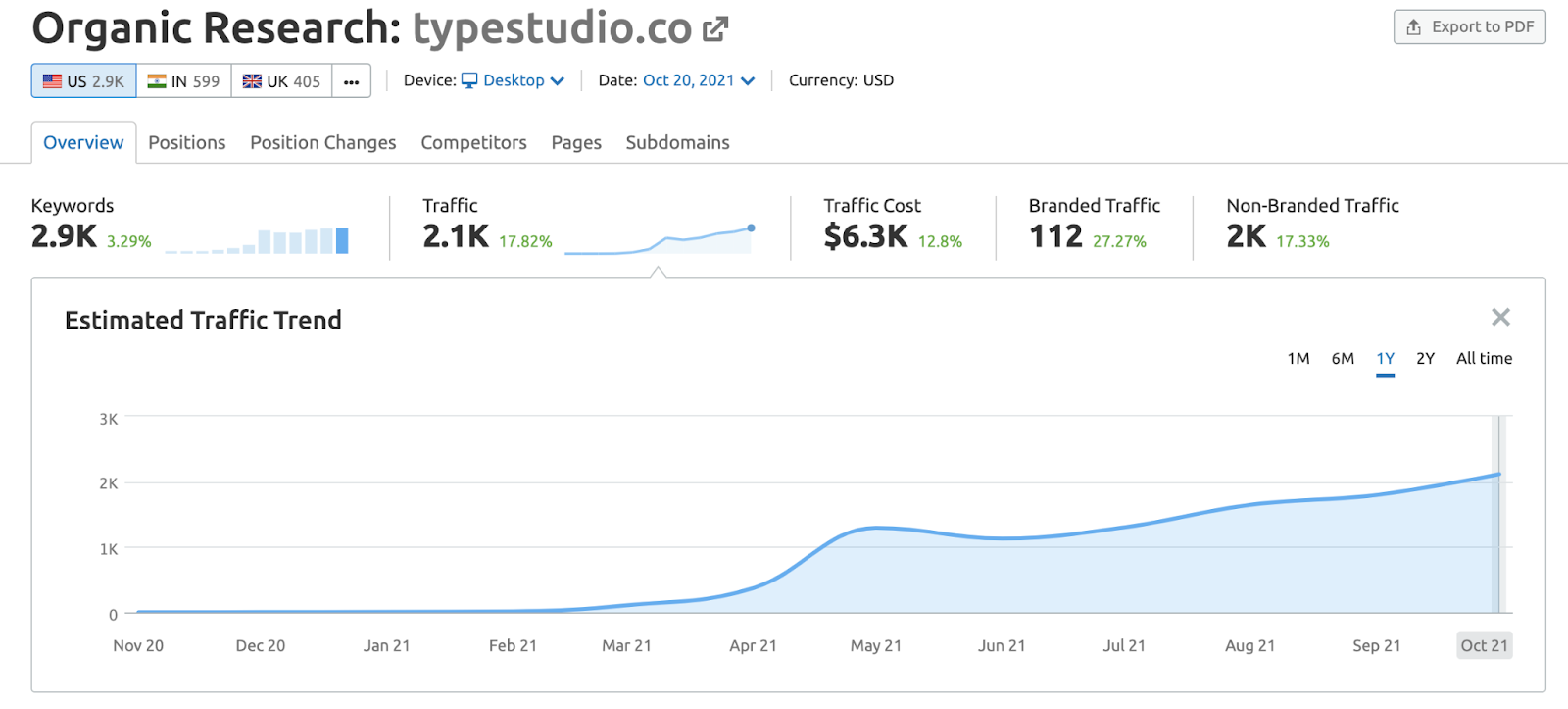Viewport: 1568px width, 709px height.
Task: Show All time traffic trend
Action: tap(1484, 359)
